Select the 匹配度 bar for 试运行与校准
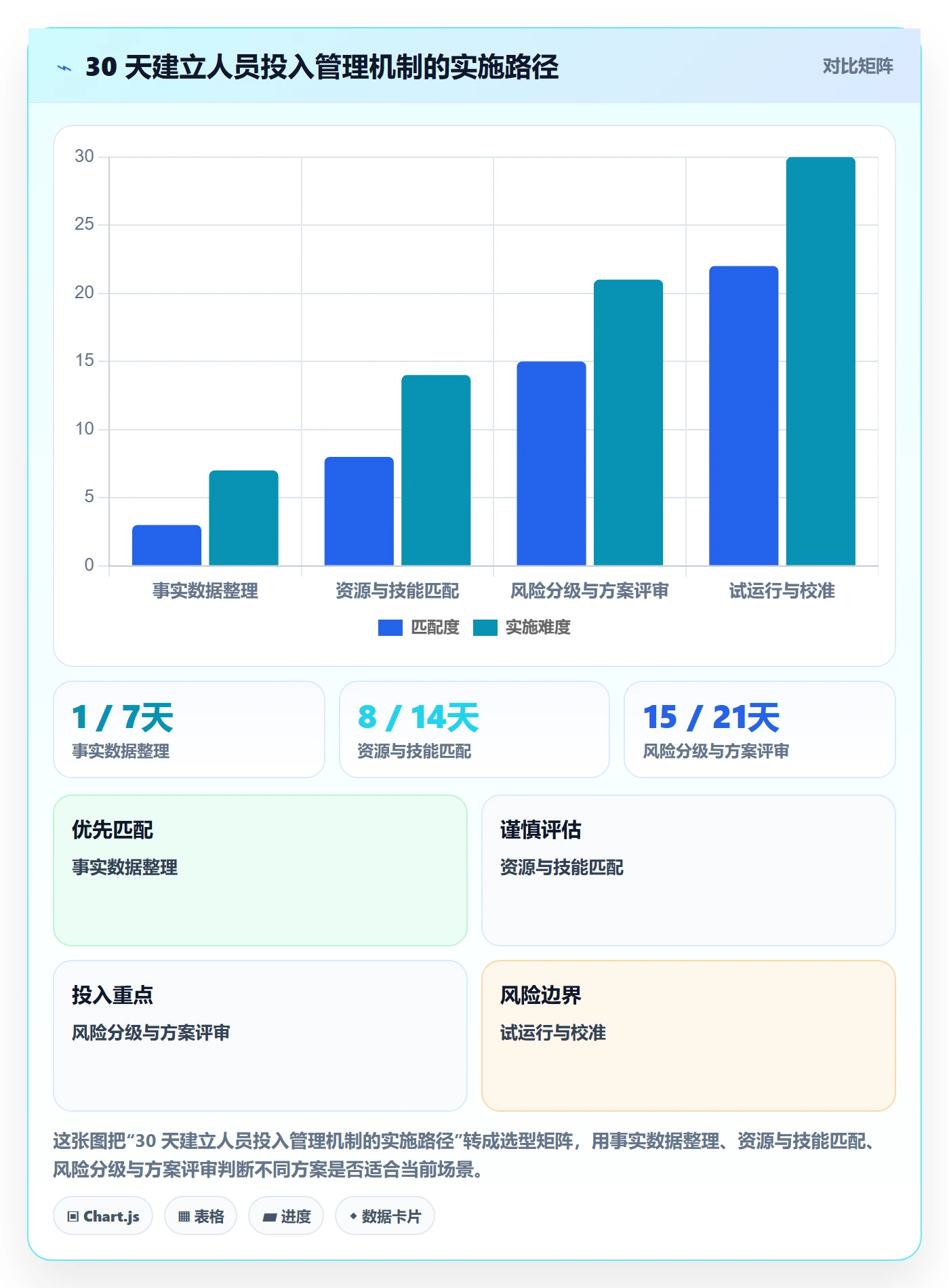The height and width of the screenshot is (1288, 949). click(744, 416)
